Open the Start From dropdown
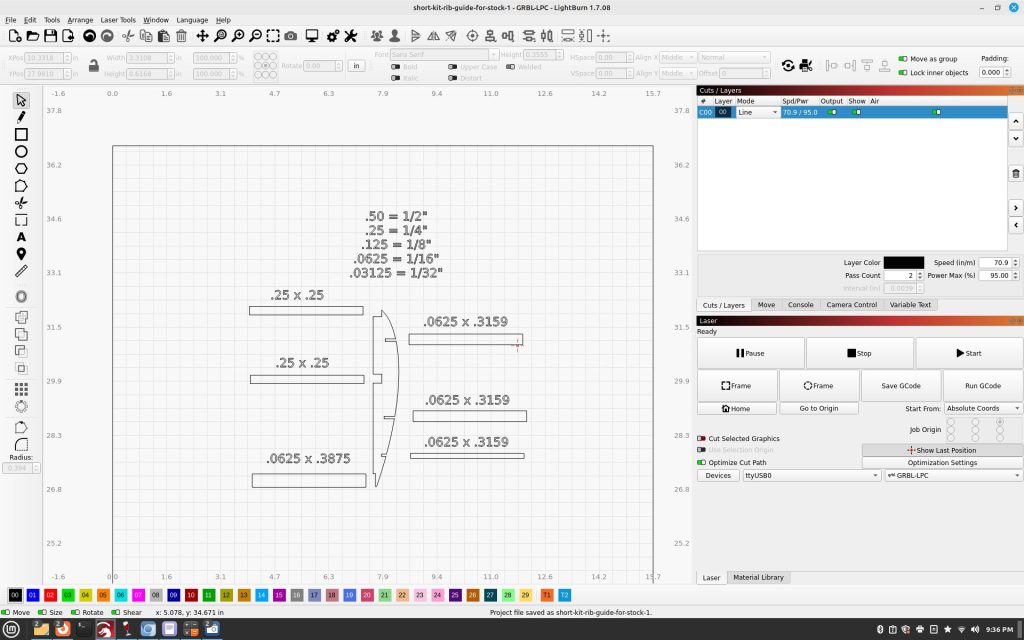 coord(983,408)
